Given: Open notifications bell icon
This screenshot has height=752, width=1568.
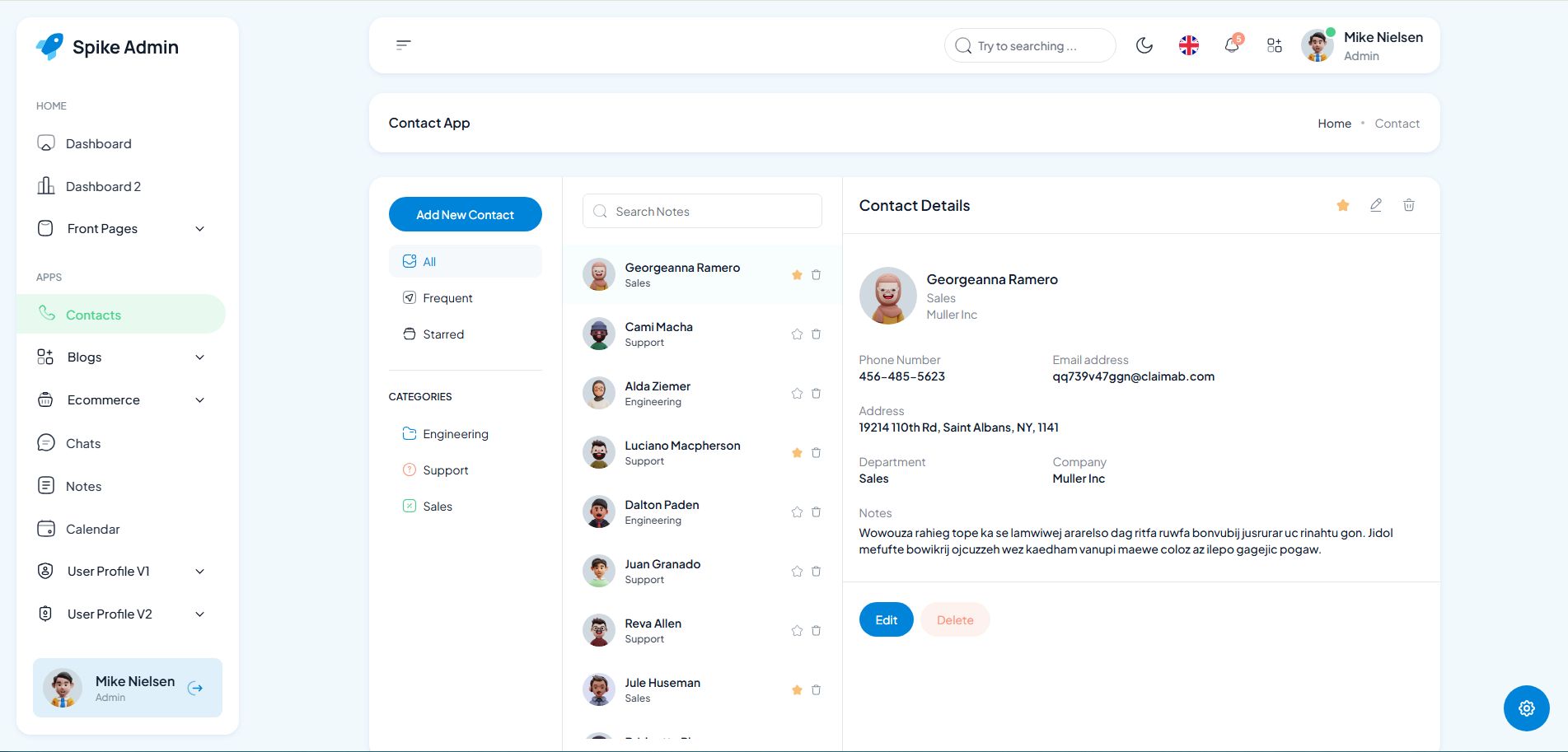Looking at the screenshot, I should click(1232, 45).
